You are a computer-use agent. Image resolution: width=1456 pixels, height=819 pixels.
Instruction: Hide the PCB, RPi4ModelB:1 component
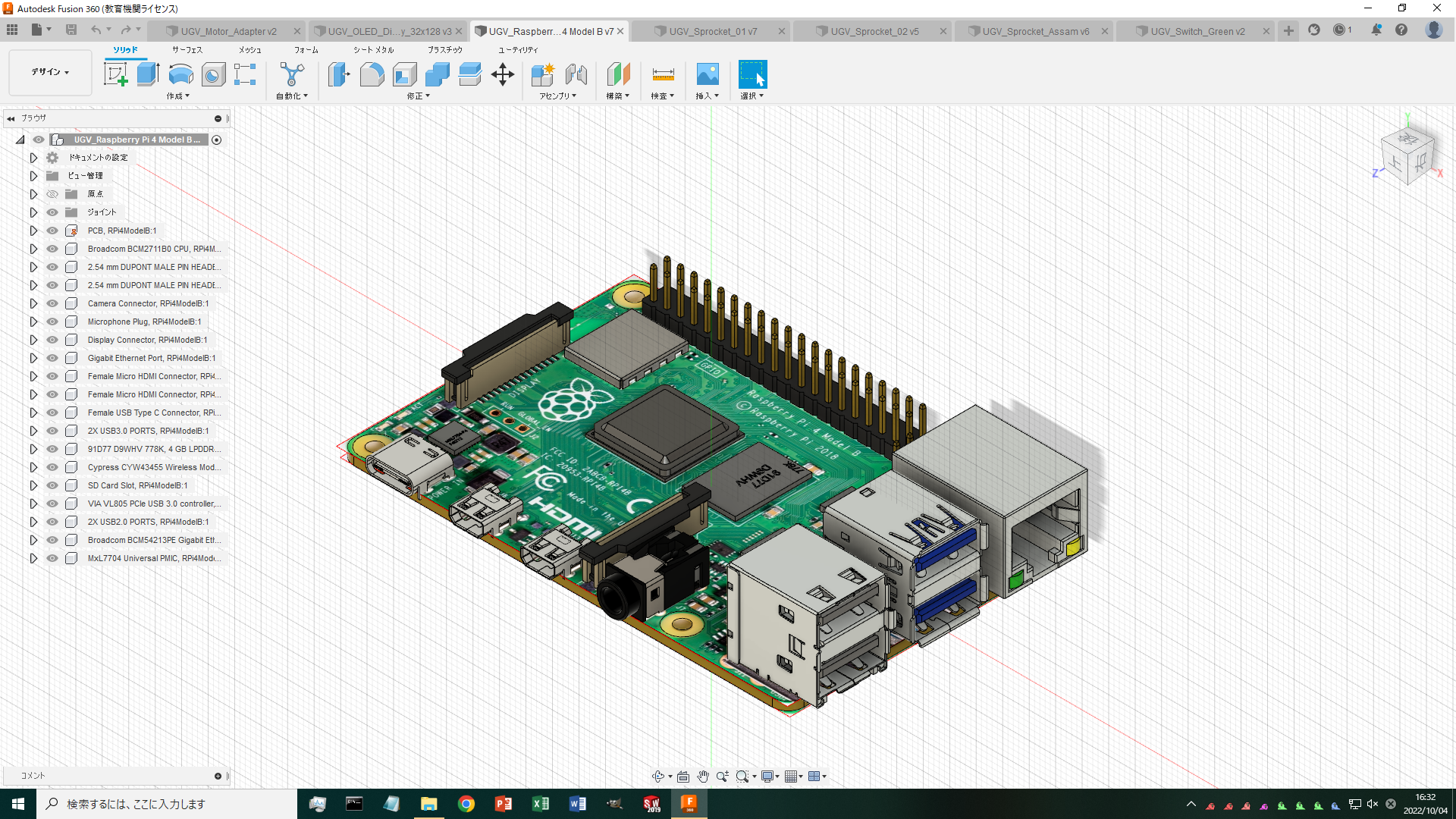(x=52, y=231)
